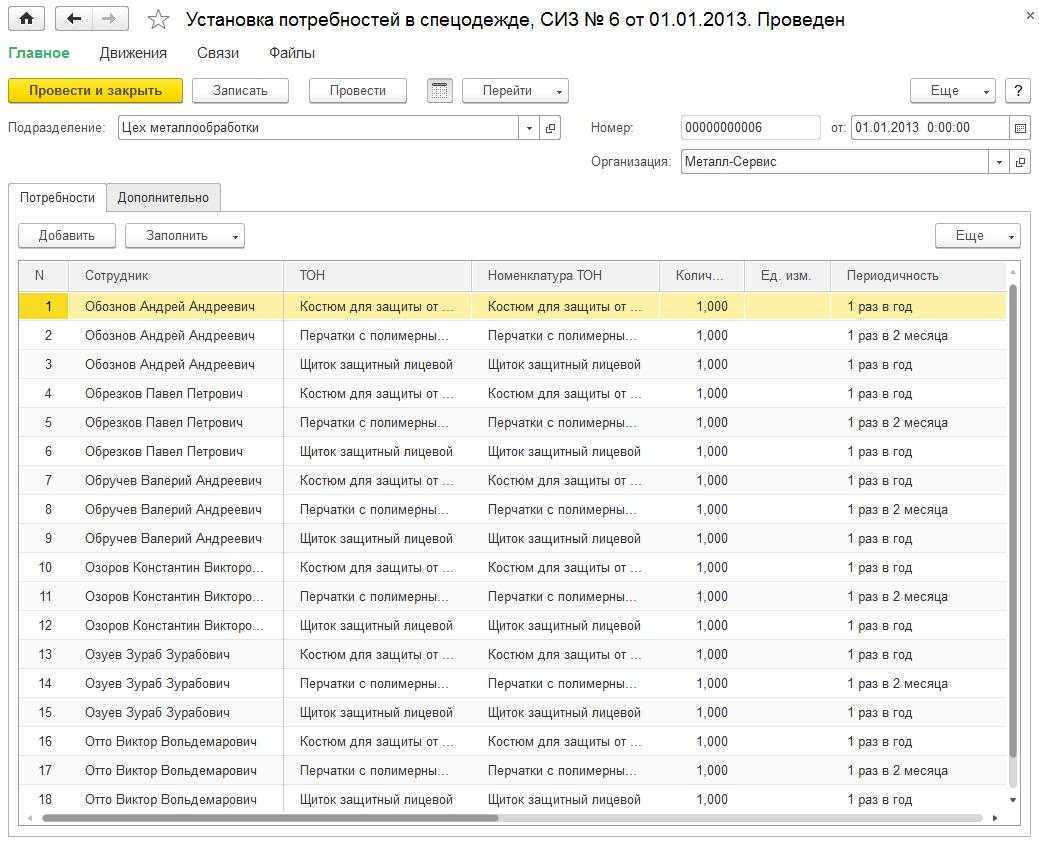
Task: Add document to favorites with star icon
Action: (x=158, y=20)
